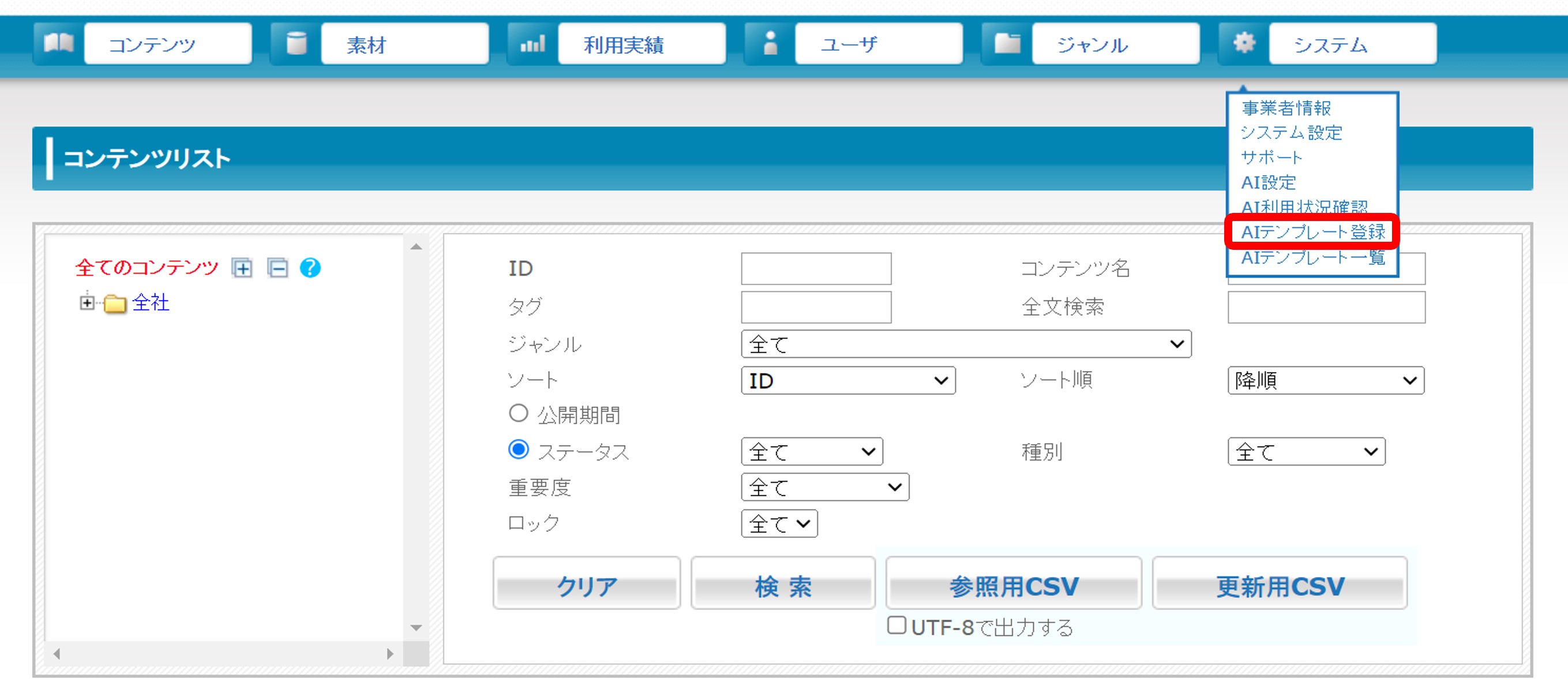Enable UTF-8で出力する checkbox

click(896, 625)
